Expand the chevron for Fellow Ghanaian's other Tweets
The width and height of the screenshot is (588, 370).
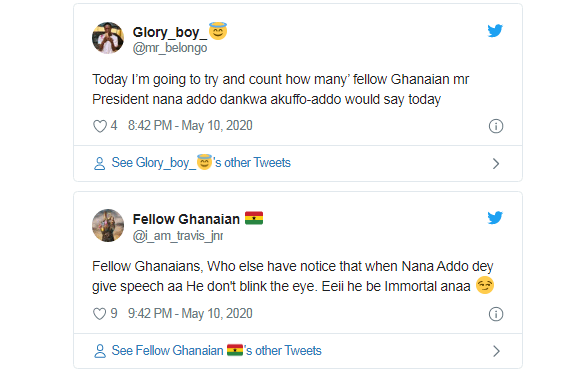point(496,351)
